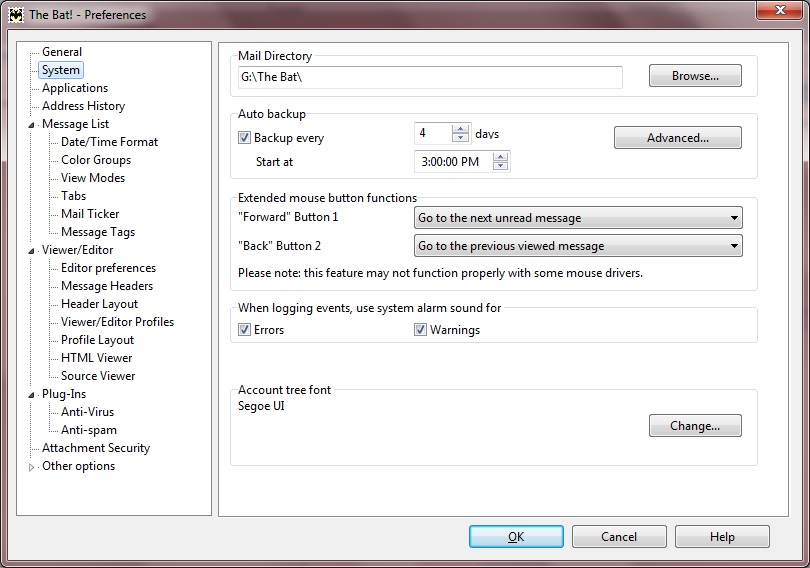Open Source Viewer settings
This screenshot has height=568, width=810.
[98, 376]
